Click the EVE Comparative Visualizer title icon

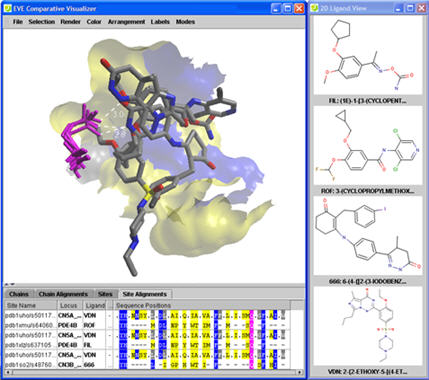coord(7,9)
